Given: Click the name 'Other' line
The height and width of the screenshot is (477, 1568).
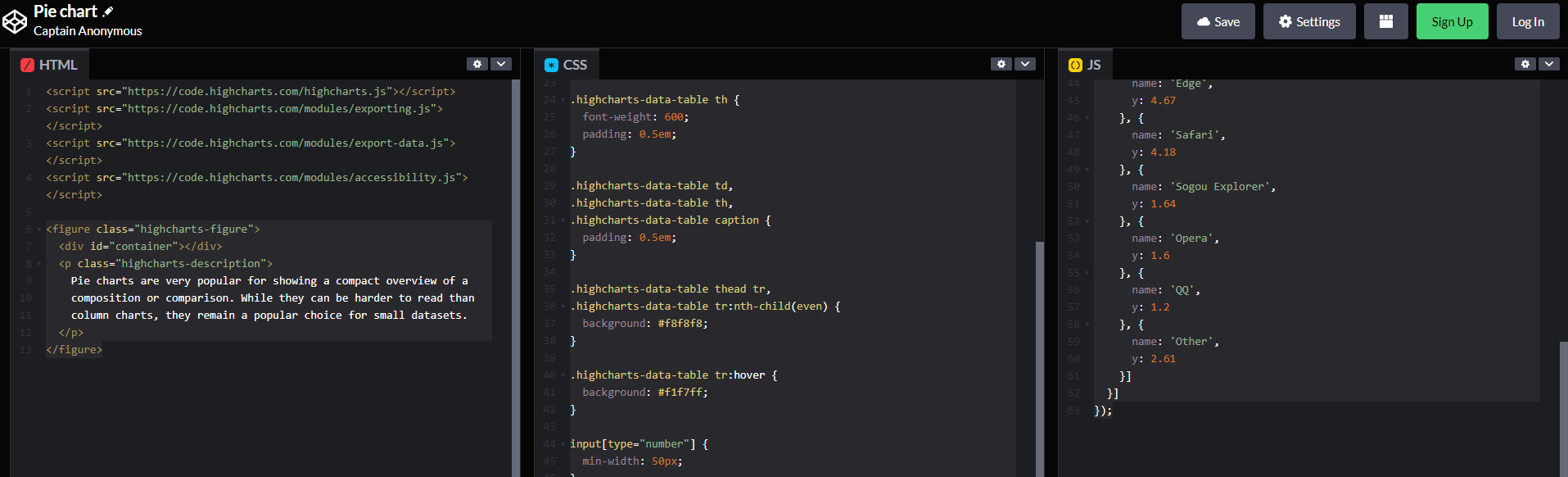Looking at the screenshot, I should click(1175, 342).
